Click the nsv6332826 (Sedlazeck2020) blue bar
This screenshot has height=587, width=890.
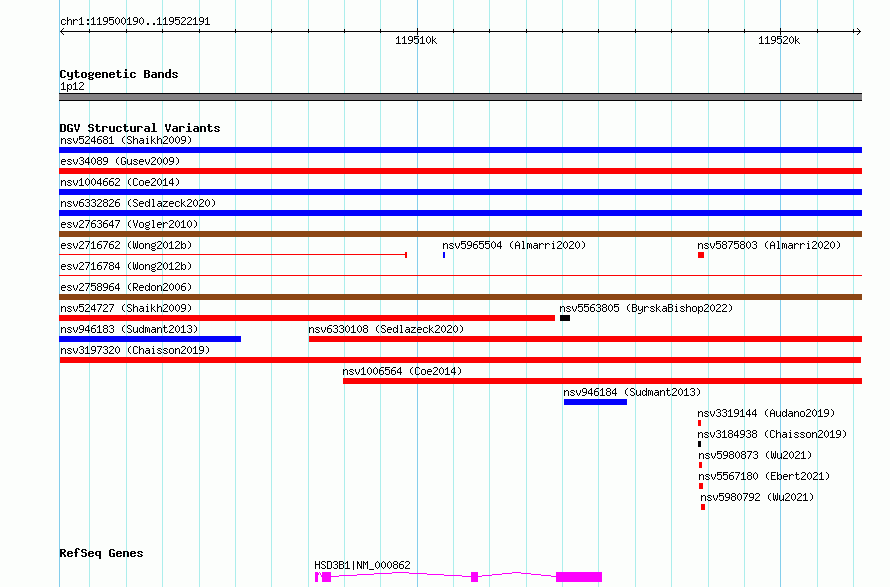[x=460, y=213]
